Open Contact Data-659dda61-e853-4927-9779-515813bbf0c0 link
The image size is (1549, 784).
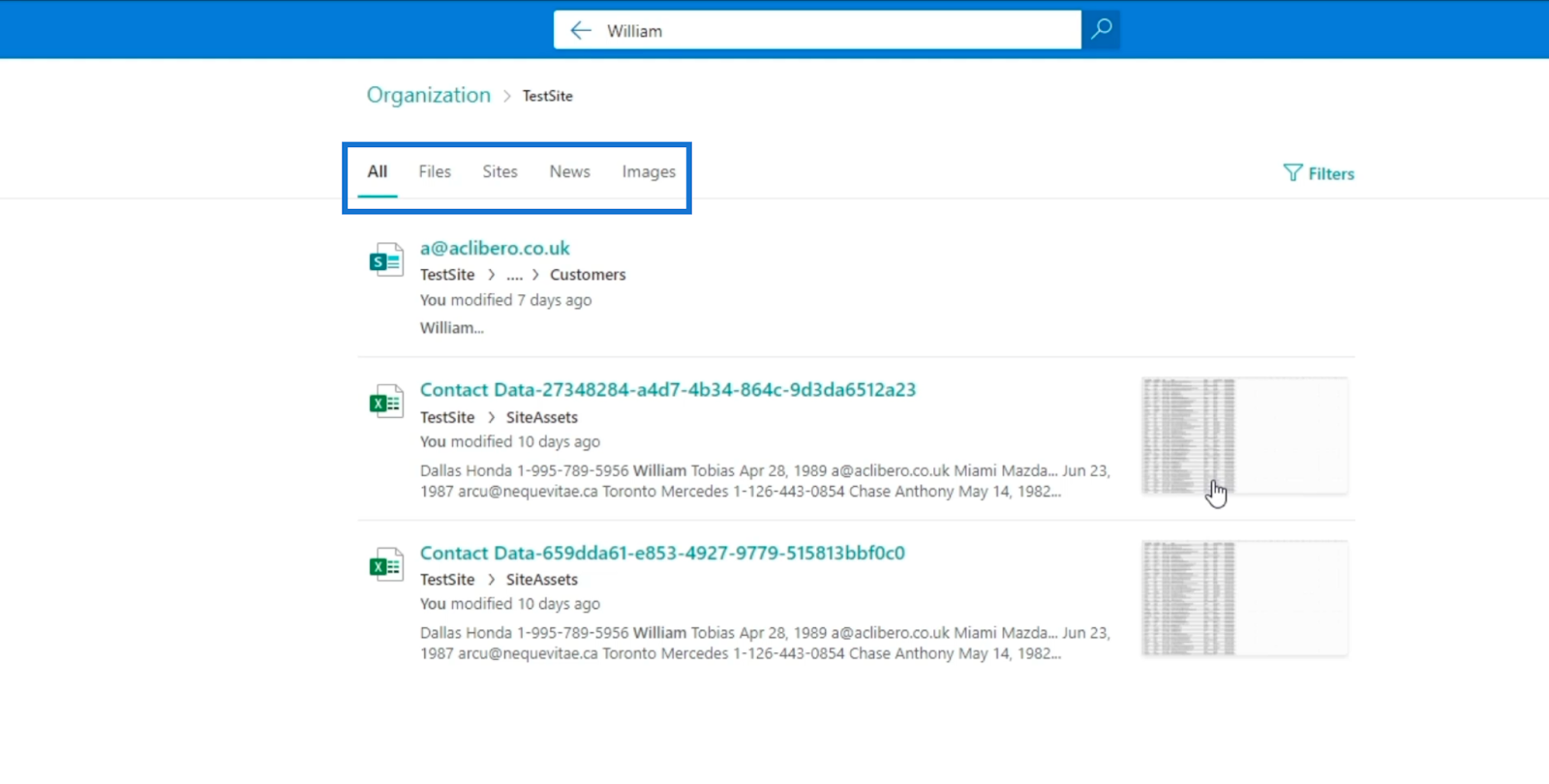pos(662,553)
